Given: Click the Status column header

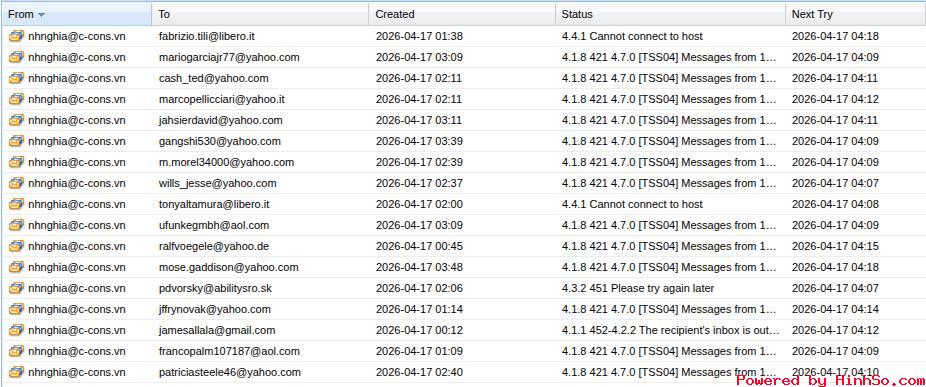Looking at the screenshot, I should tap(670, 14).
